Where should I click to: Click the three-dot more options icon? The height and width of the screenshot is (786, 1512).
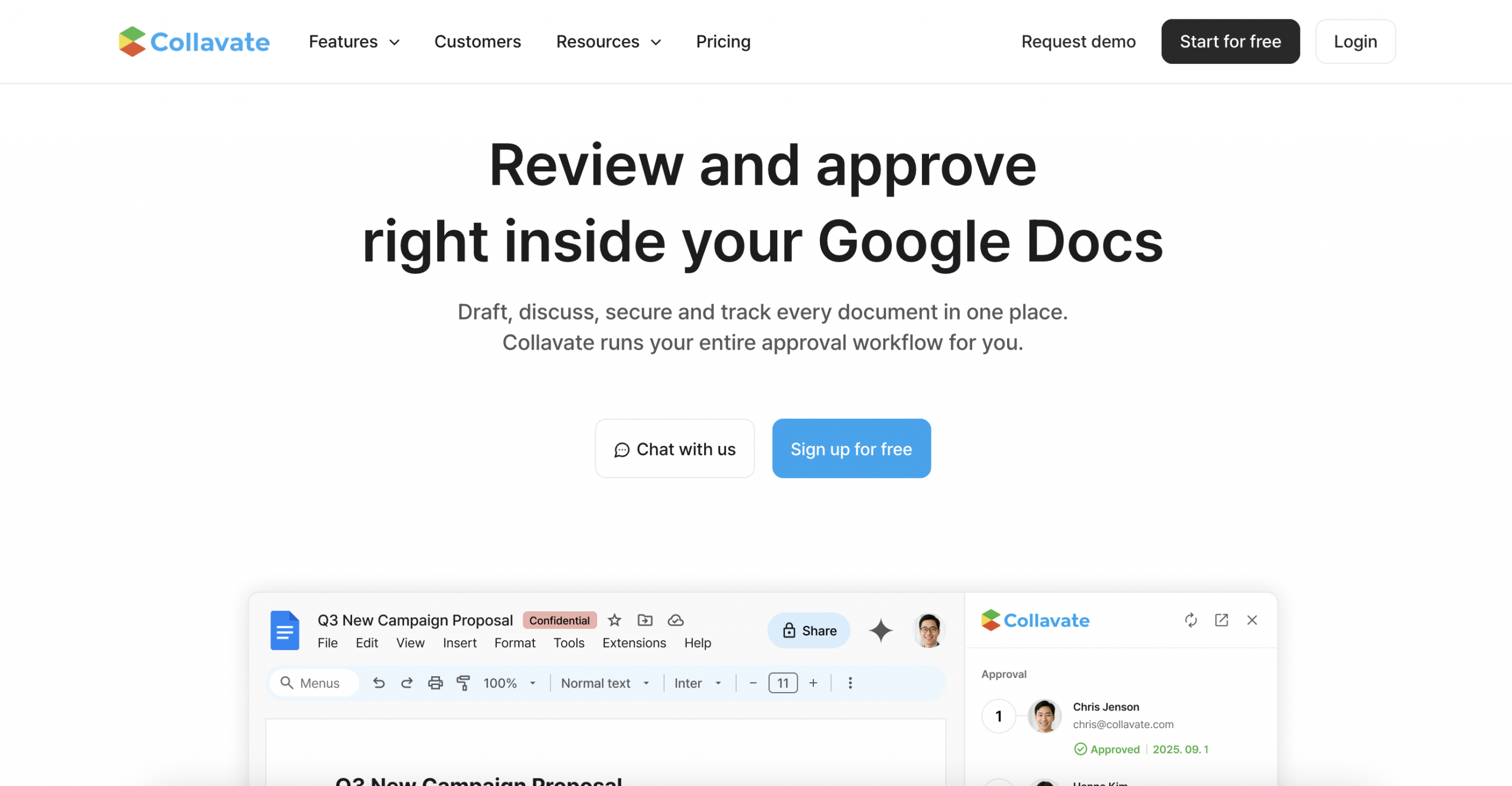[850, 683]
